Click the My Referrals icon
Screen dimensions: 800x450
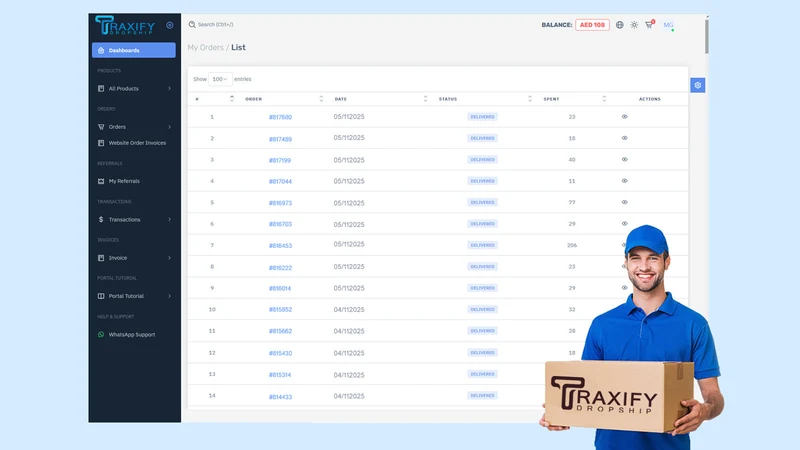101,181
